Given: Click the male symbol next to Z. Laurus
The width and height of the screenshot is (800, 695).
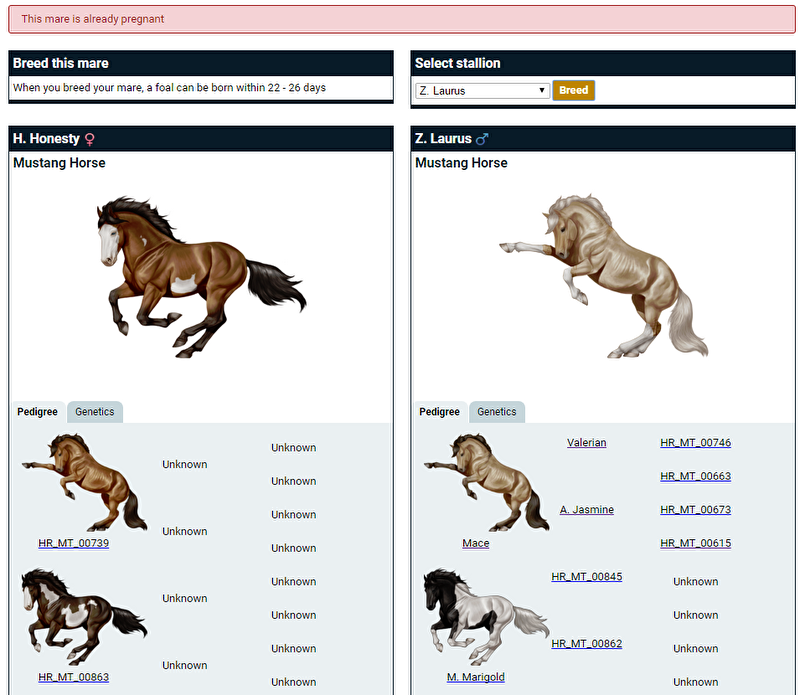Looking at the screenshot, I should coord(482,139).
